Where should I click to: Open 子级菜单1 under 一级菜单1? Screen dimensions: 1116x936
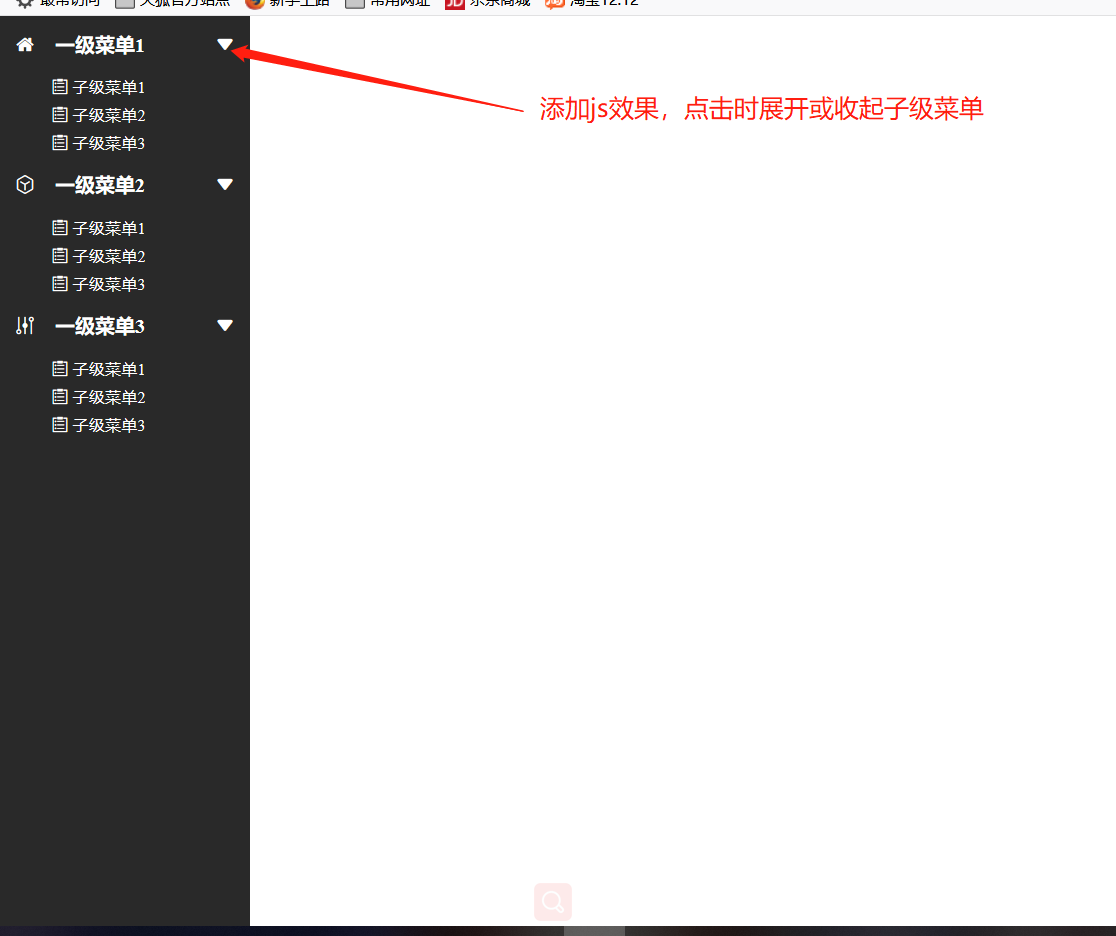pyautogui.click(x=109, y=88)
